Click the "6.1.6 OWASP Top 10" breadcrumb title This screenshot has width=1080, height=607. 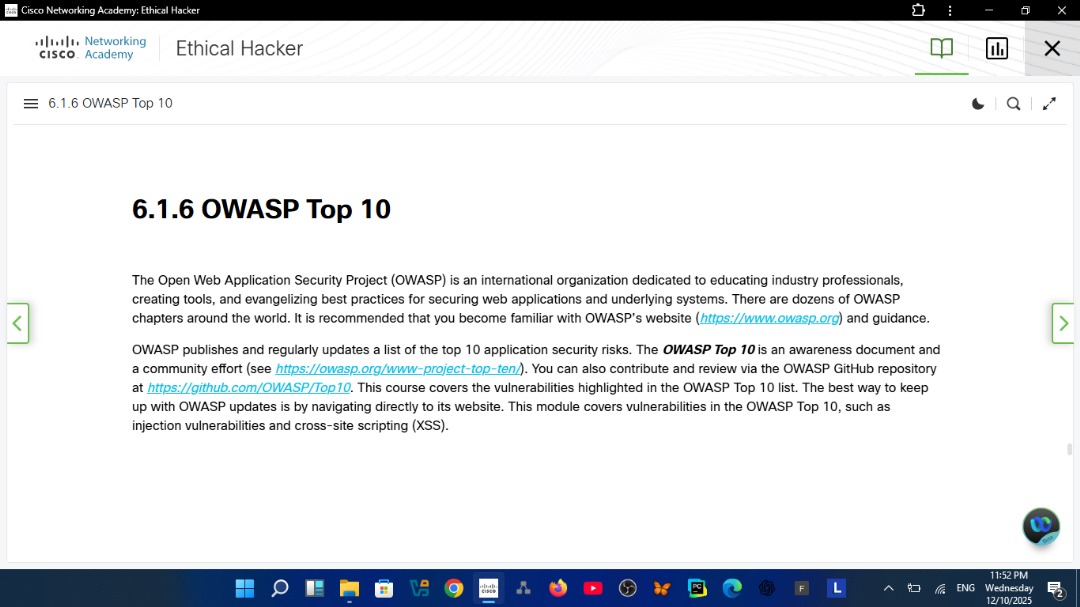110,103
